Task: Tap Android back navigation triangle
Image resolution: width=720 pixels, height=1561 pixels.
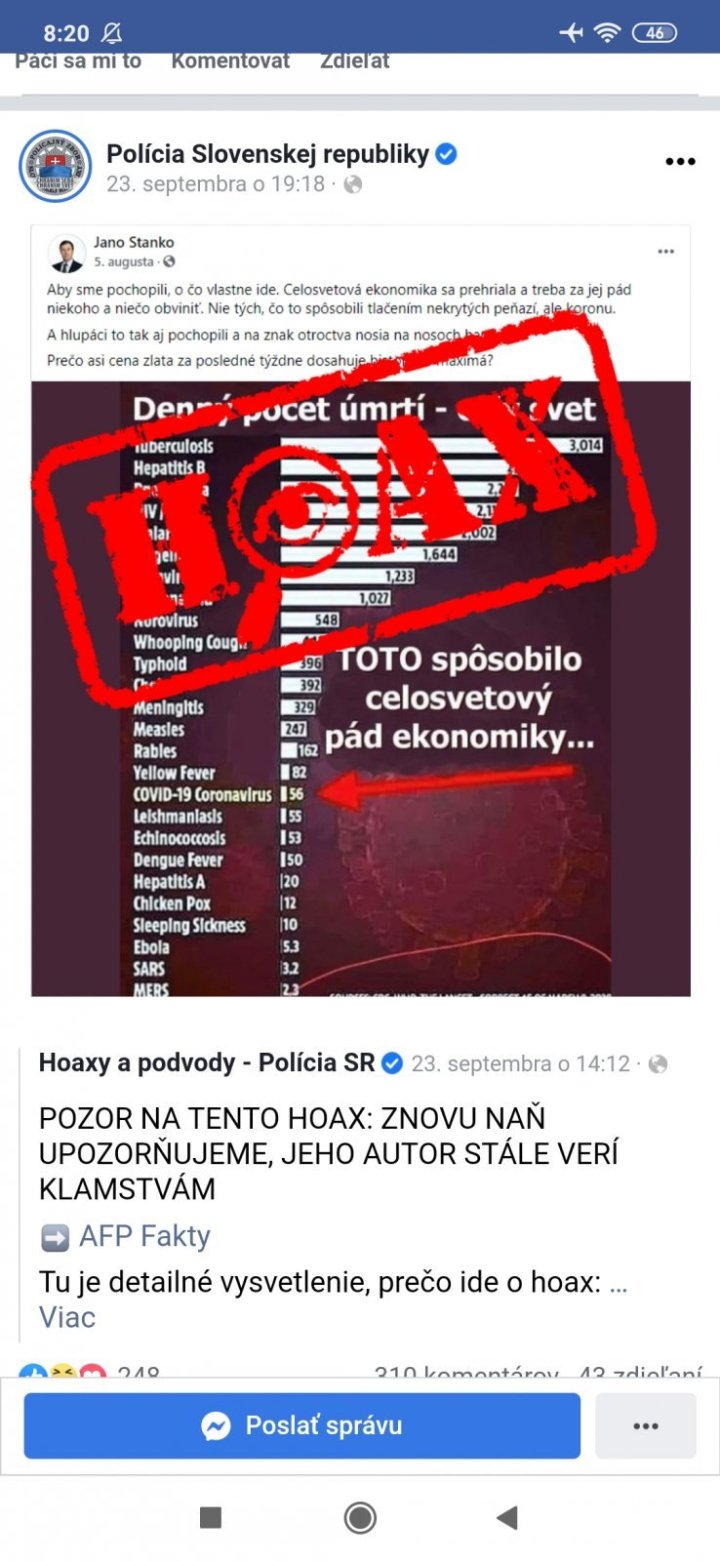Action: click(507, 1518)
